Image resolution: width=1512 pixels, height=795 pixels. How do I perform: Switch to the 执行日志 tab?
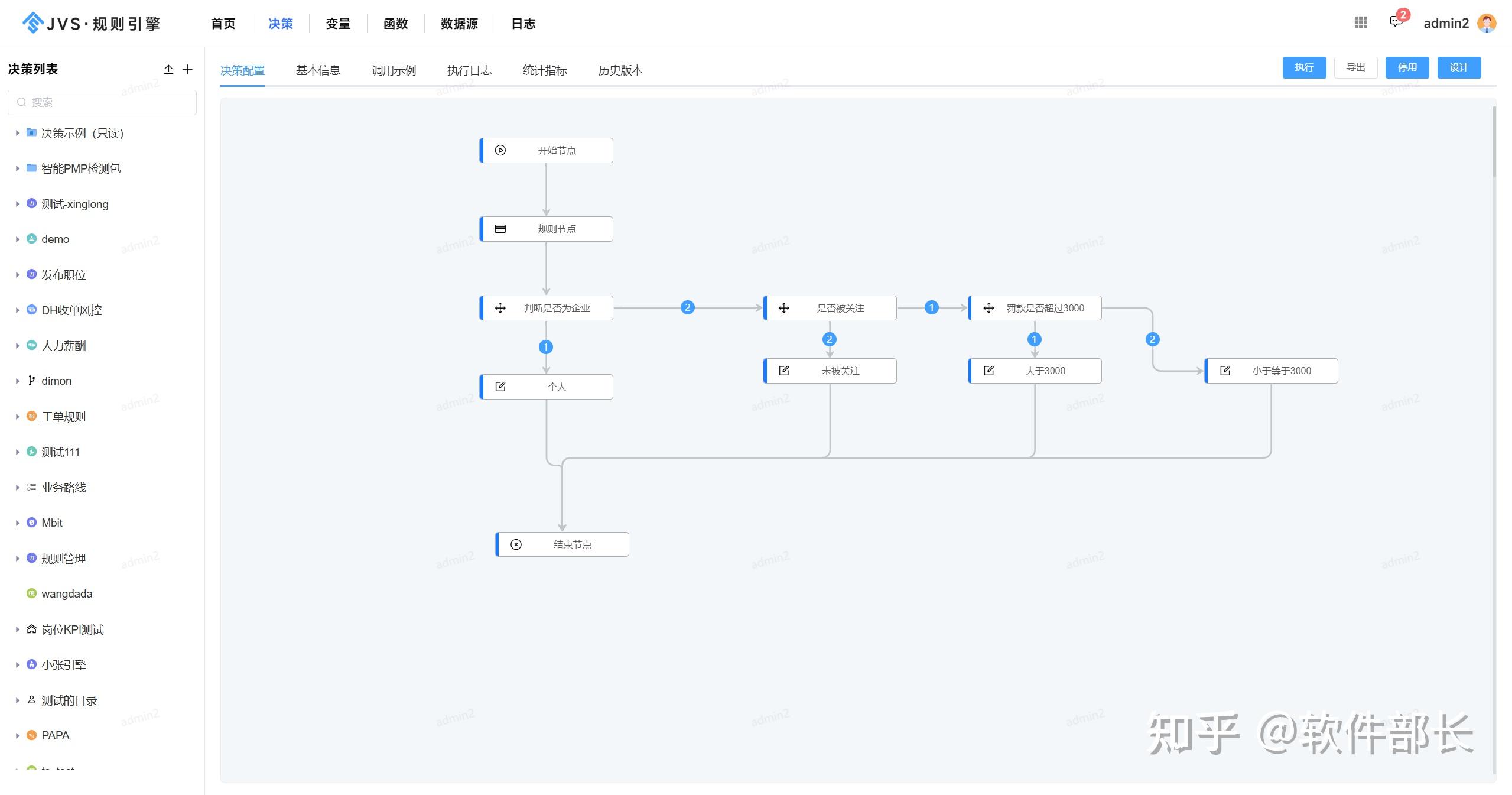coord(469,70)
